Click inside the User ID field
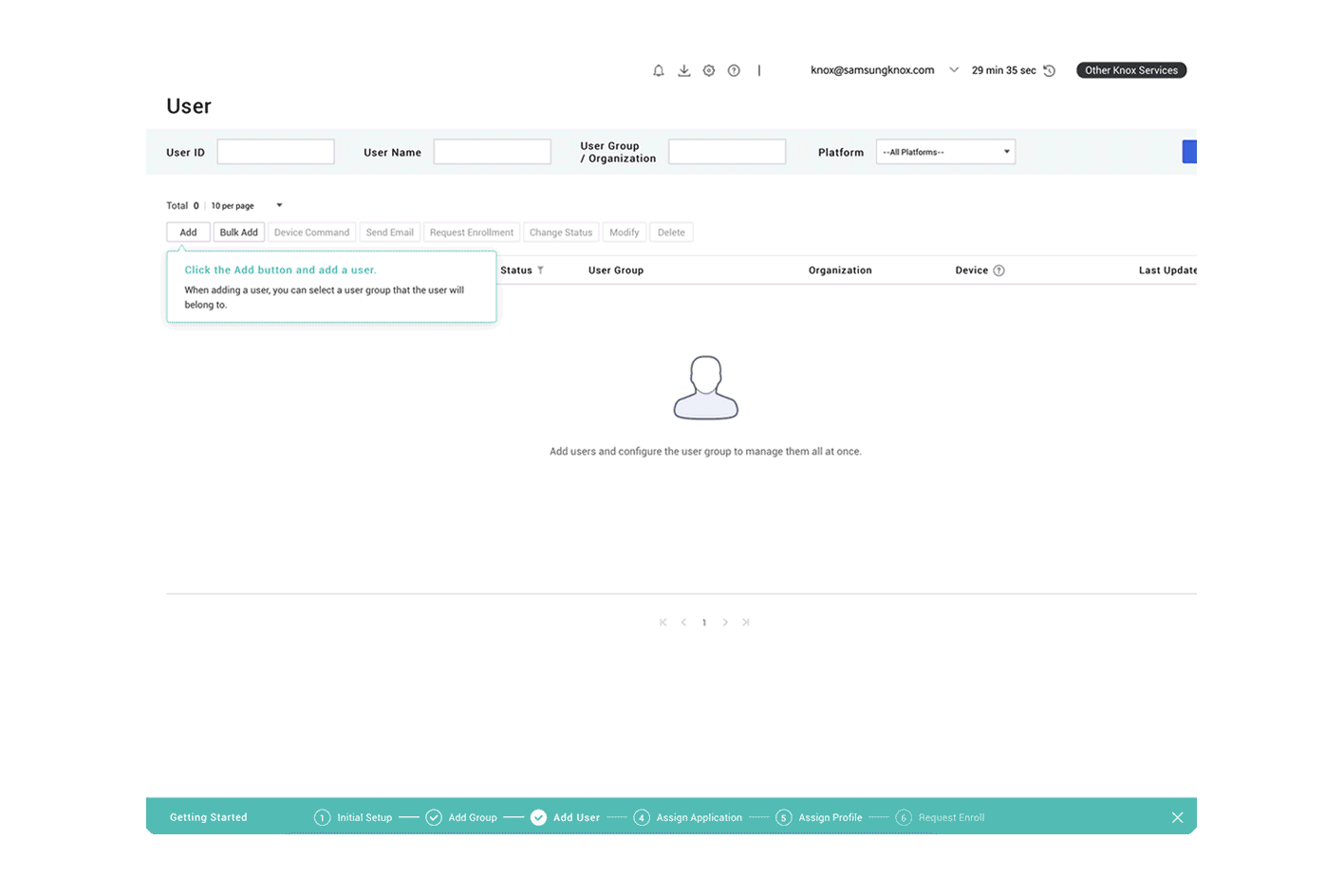The image size is (1344, 896). pos(275,151)
